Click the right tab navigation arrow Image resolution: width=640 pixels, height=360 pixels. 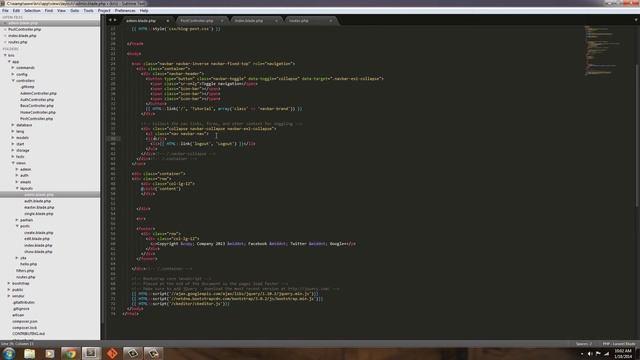115,20
